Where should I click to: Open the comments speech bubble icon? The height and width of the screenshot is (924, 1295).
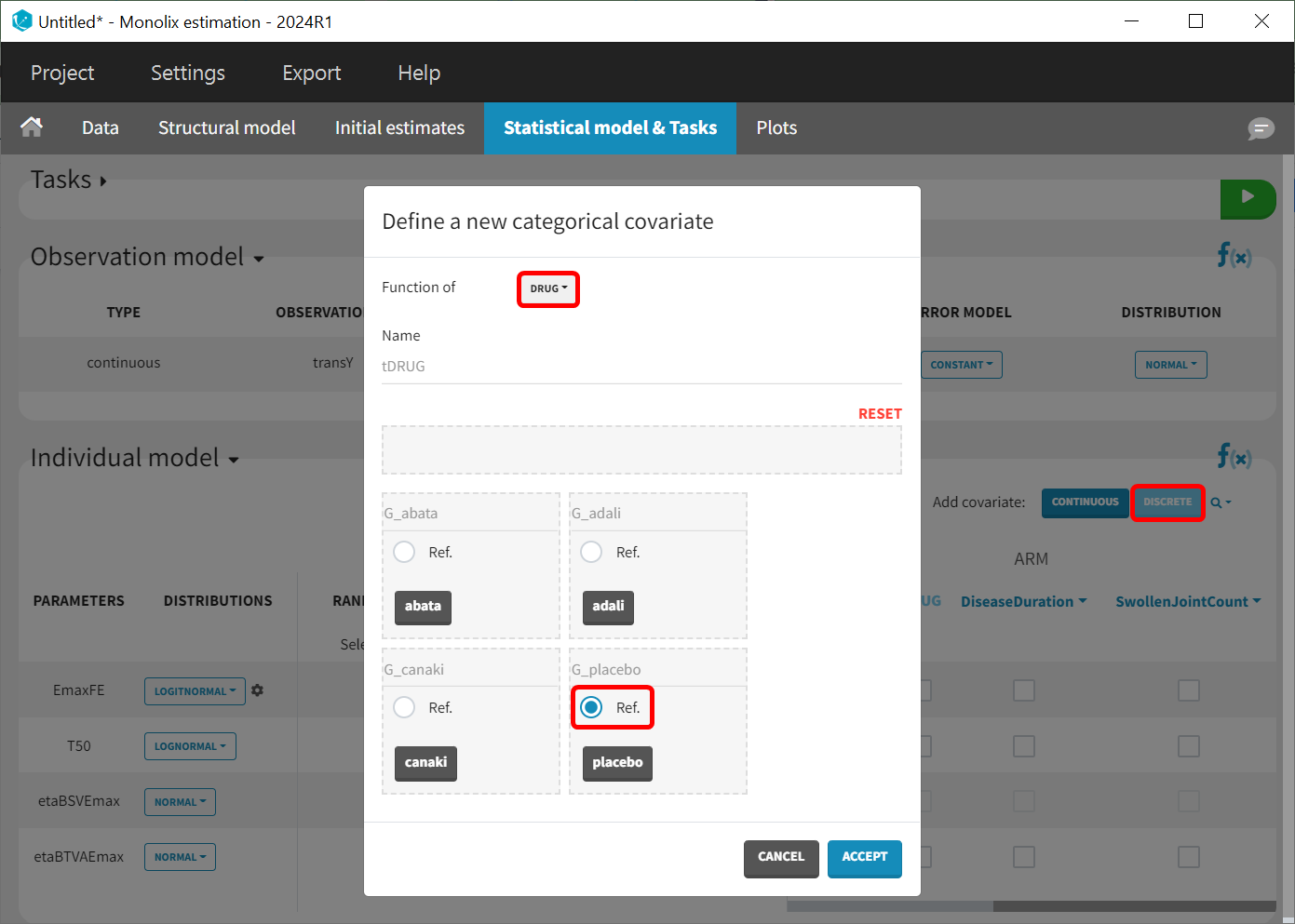pos(1261,128)
